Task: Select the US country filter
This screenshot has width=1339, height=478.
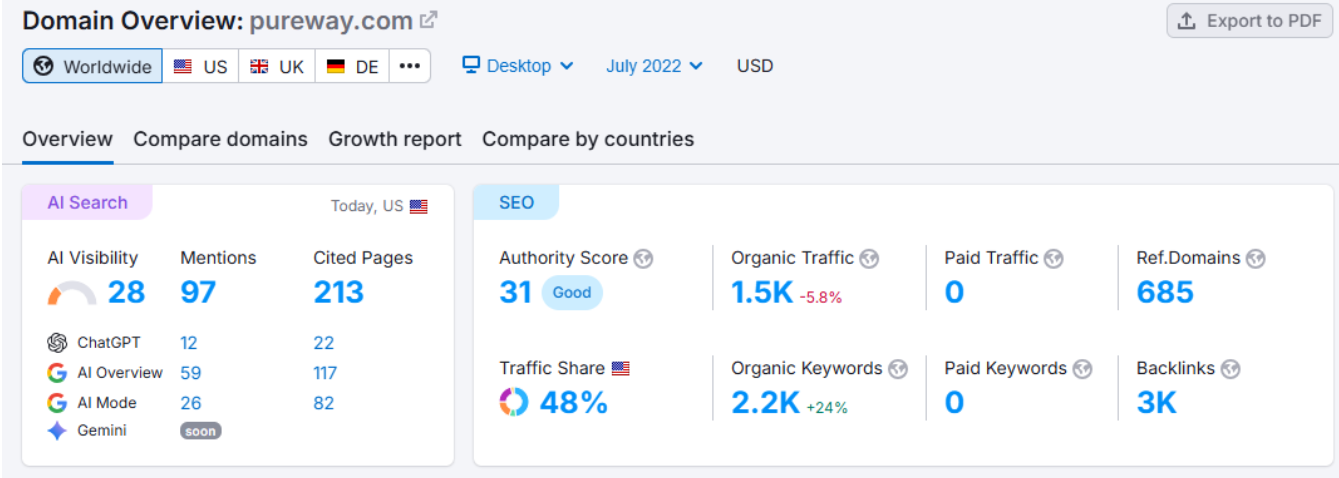Action: [x=201, y=66]
